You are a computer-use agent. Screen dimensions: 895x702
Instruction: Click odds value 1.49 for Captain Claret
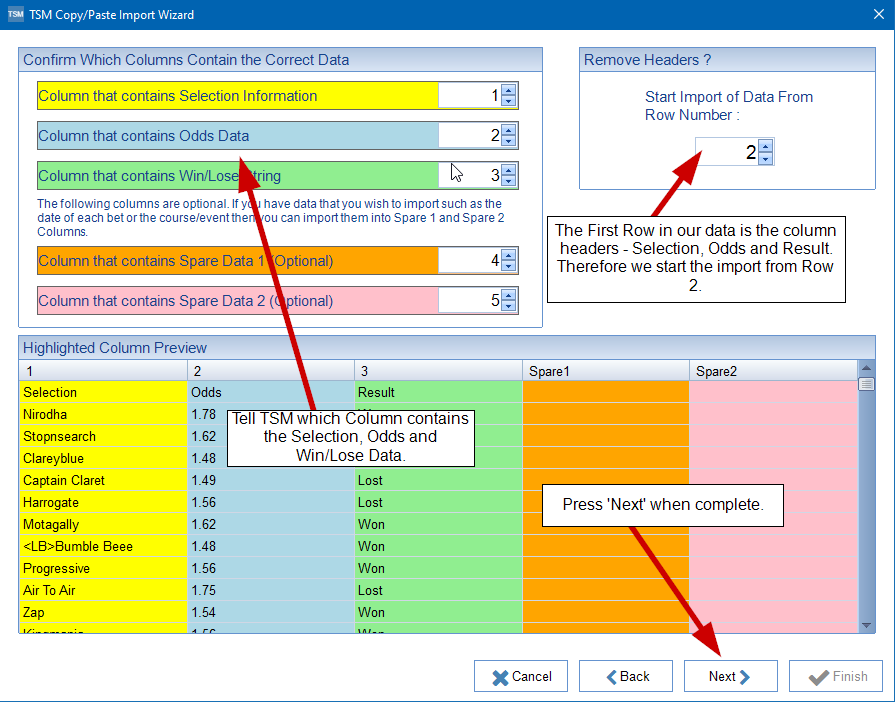(271, 480)
